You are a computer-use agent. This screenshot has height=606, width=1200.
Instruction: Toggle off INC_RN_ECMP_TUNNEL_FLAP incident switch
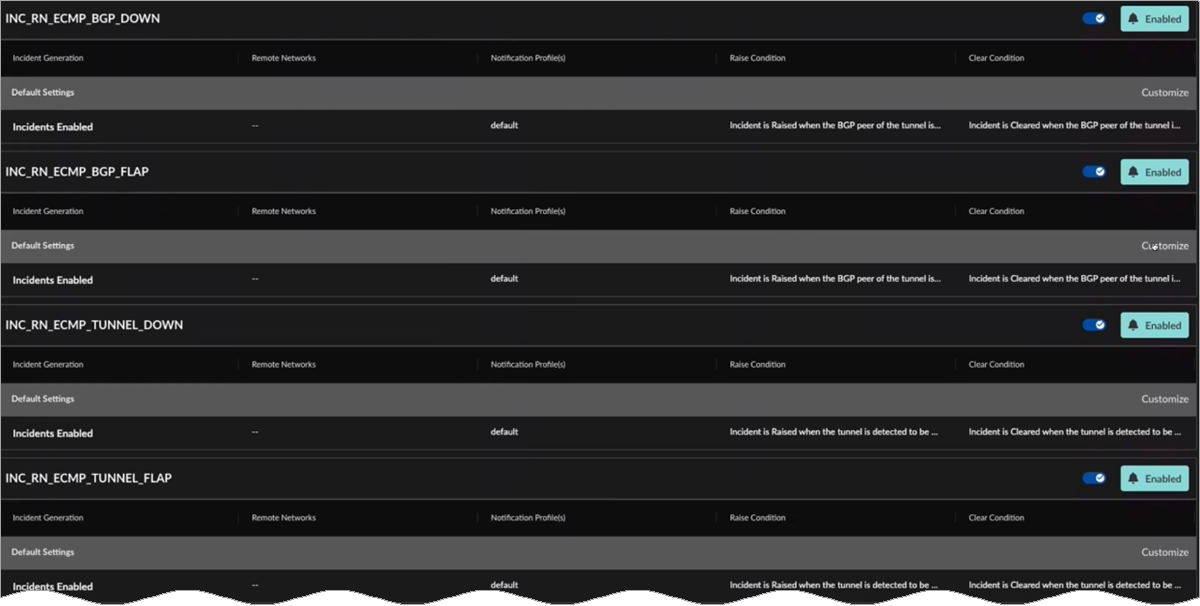click(x=1094, y=478)
